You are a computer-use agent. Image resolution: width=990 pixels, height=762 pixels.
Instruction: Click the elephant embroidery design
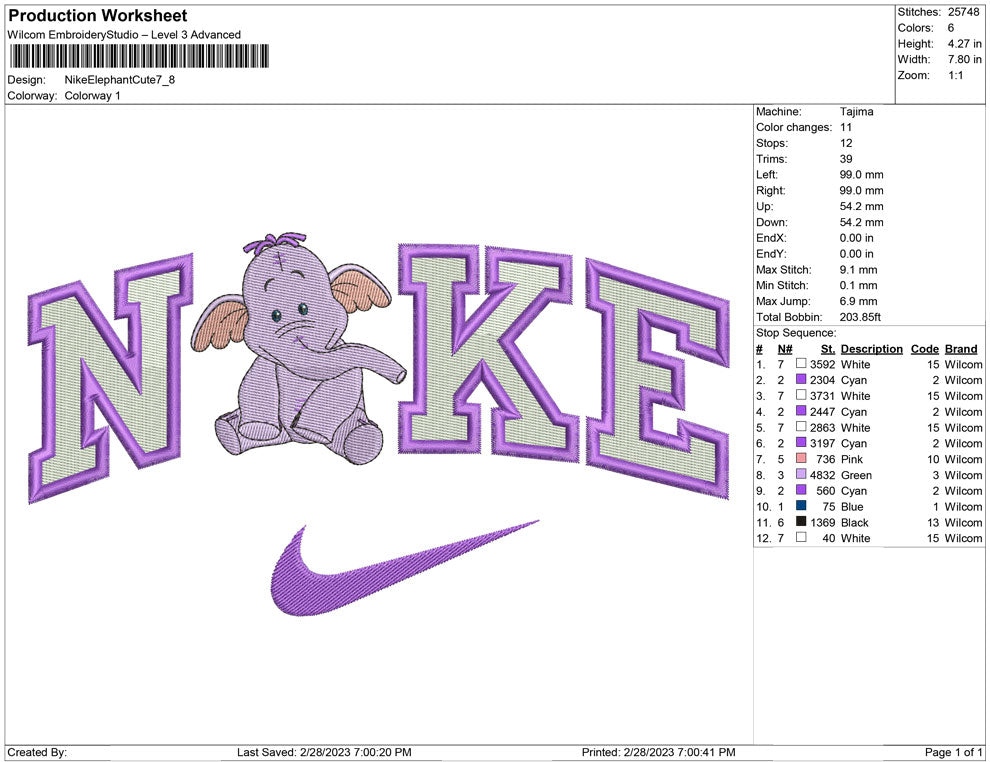pos(300,348)
